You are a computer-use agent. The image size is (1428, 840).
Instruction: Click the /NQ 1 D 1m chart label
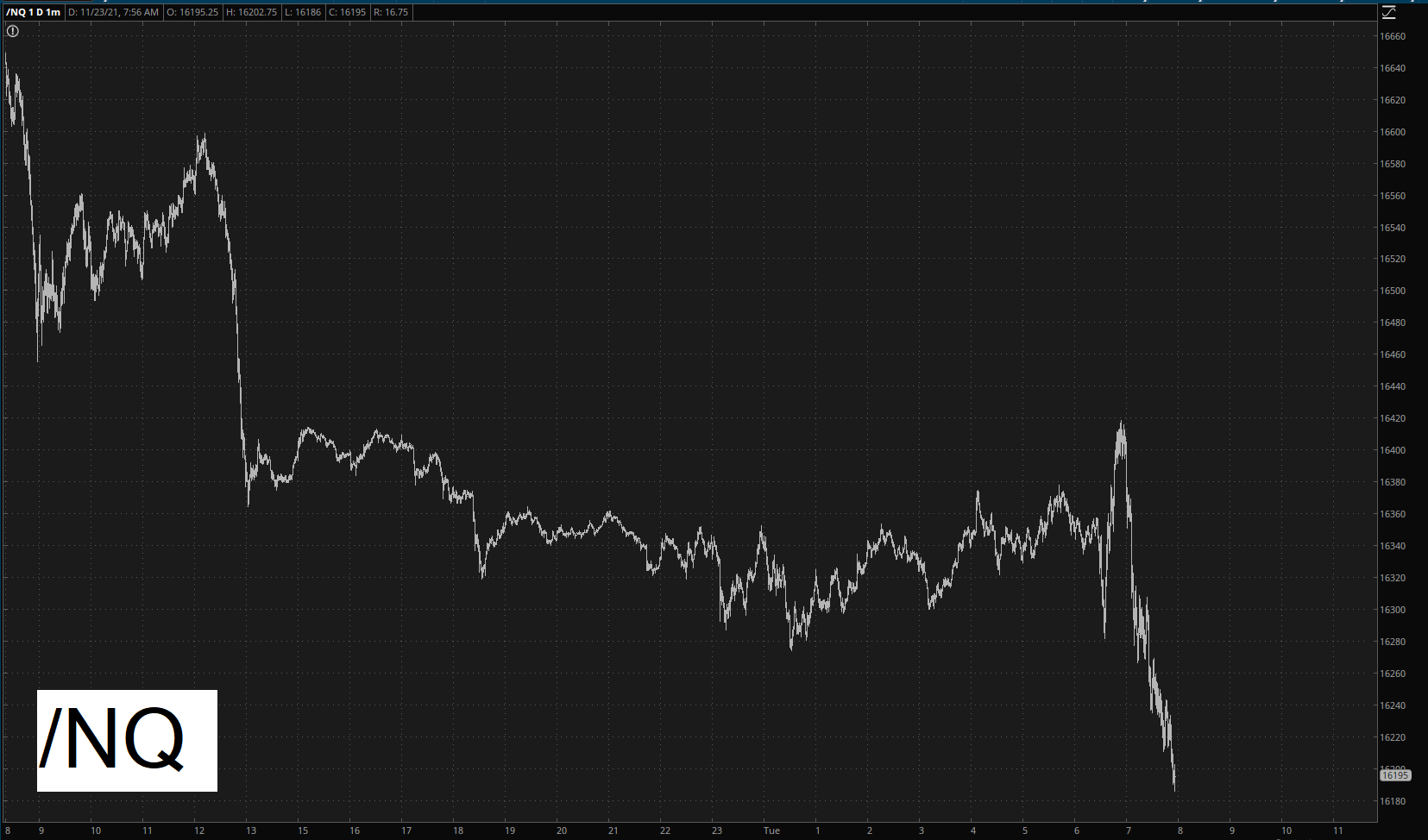33,12
